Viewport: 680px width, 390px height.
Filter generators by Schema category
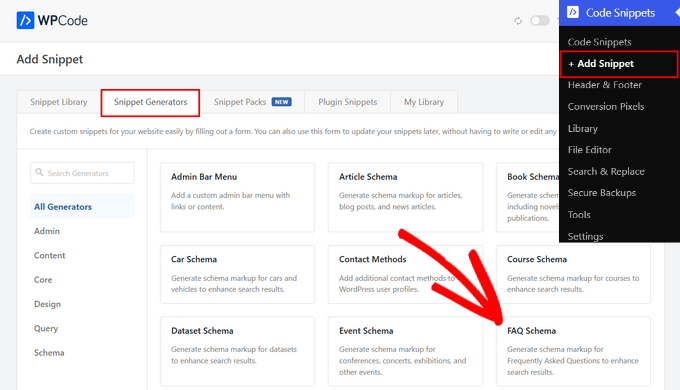click(x=49, y=353)
